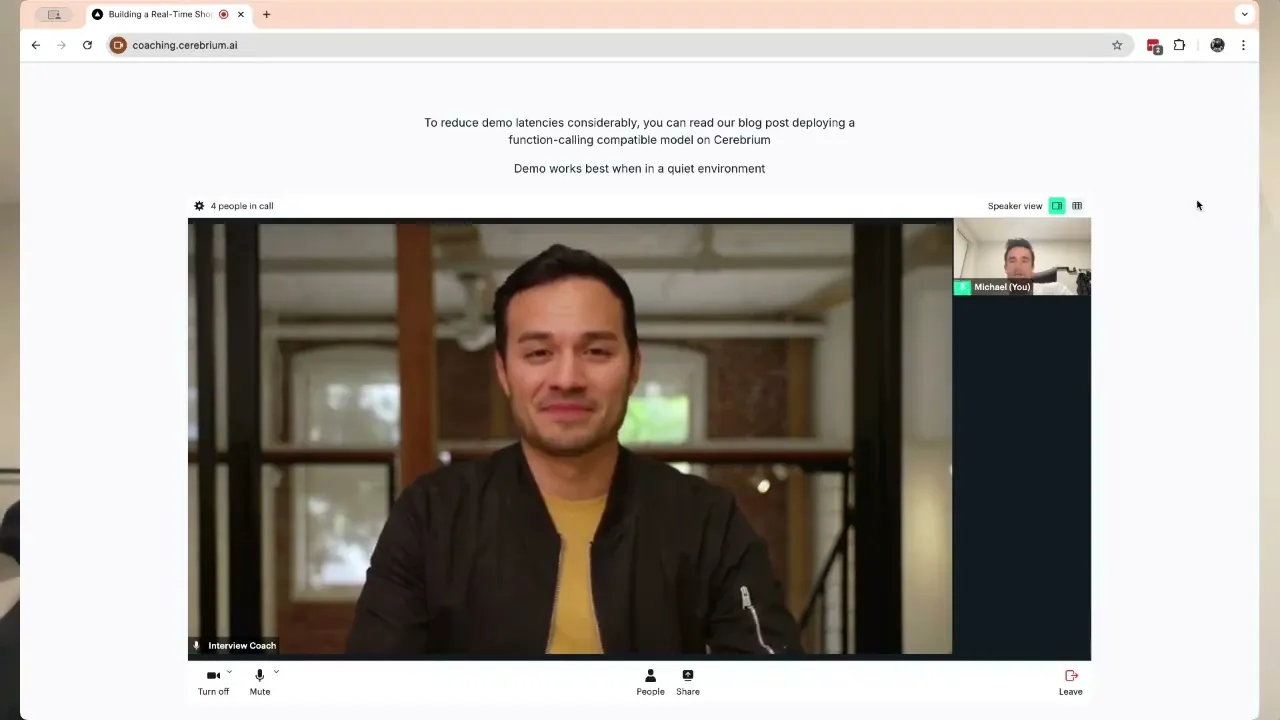Go back to the previous page
Viewport: 1280px width, 720px height.
[x=36, y=45]
